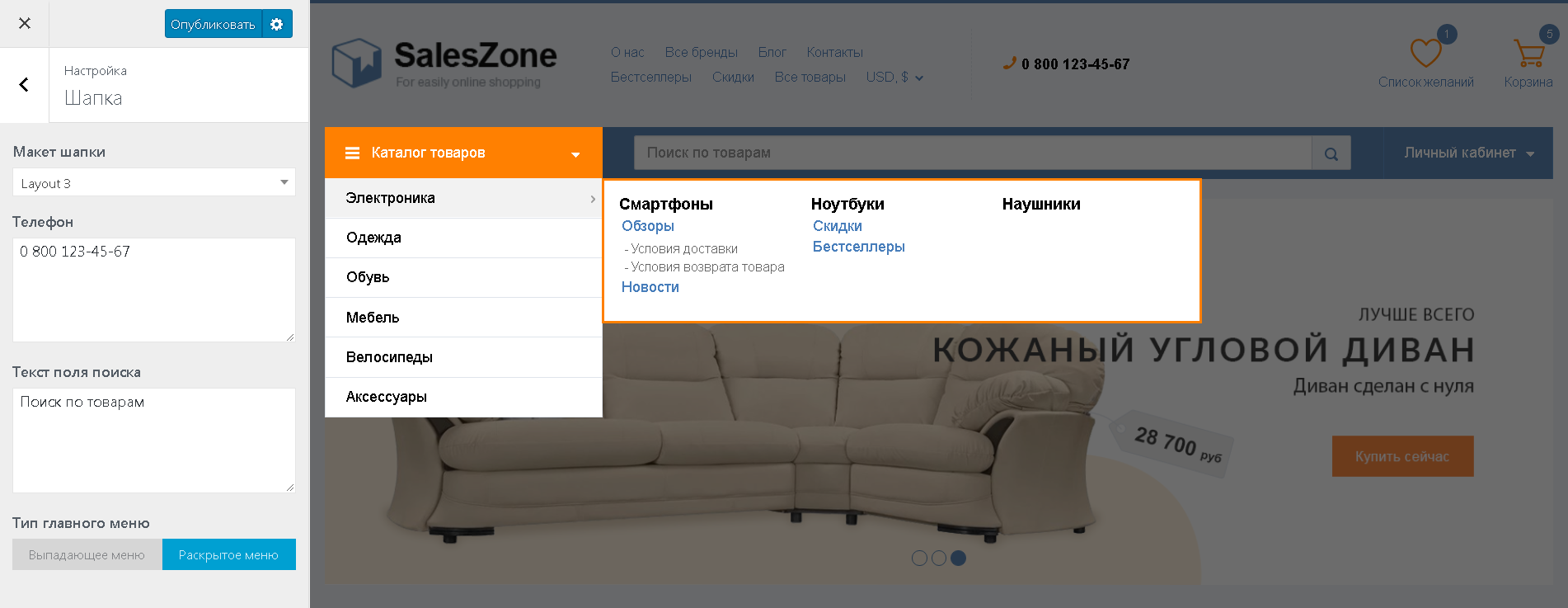
Task: Open the USD, $ currency dropdown
Action: (x=894, y=78)
